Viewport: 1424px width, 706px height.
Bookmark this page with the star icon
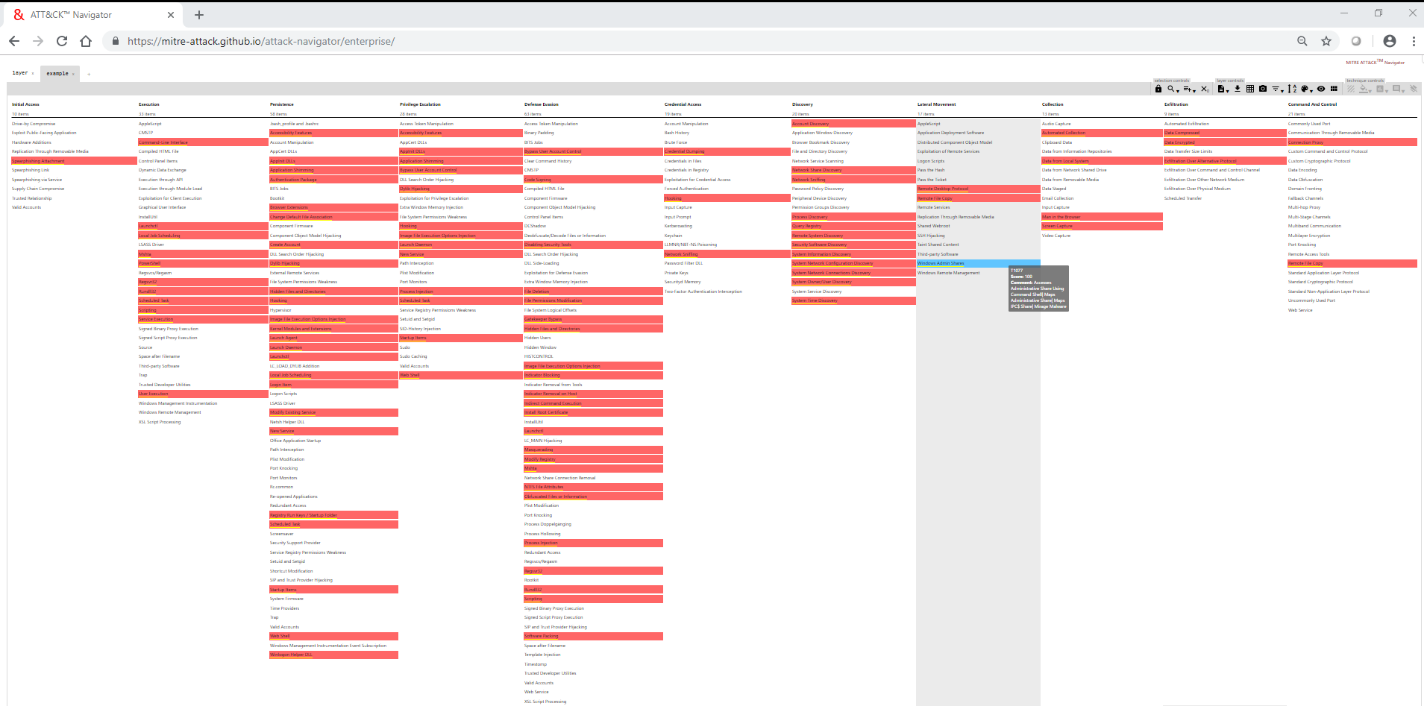[x=1326, y=41]
